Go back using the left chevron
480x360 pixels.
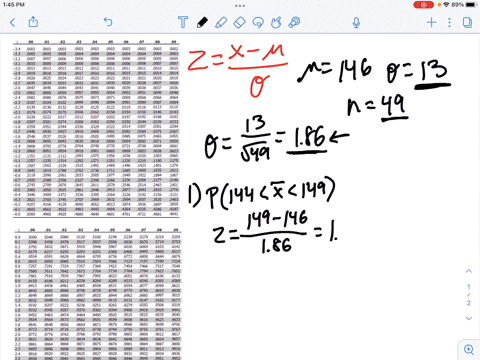(x=13, y=22)
